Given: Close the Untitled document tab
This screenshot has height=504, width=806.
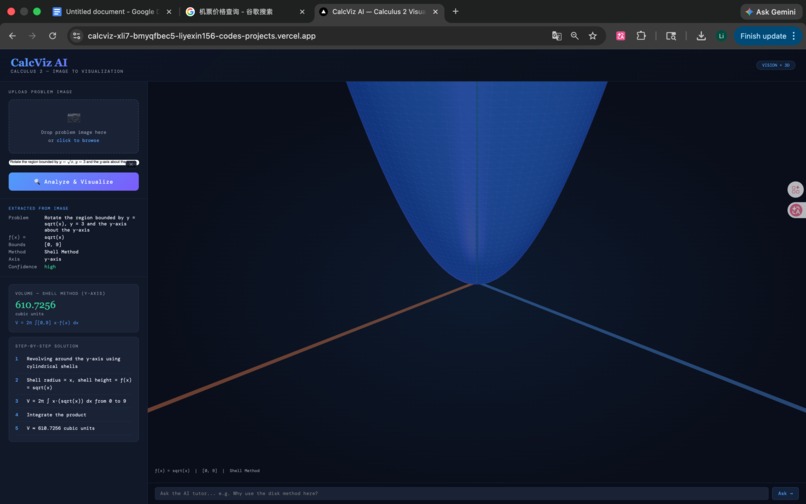Looking at the screenshot, I should [169, 11].
